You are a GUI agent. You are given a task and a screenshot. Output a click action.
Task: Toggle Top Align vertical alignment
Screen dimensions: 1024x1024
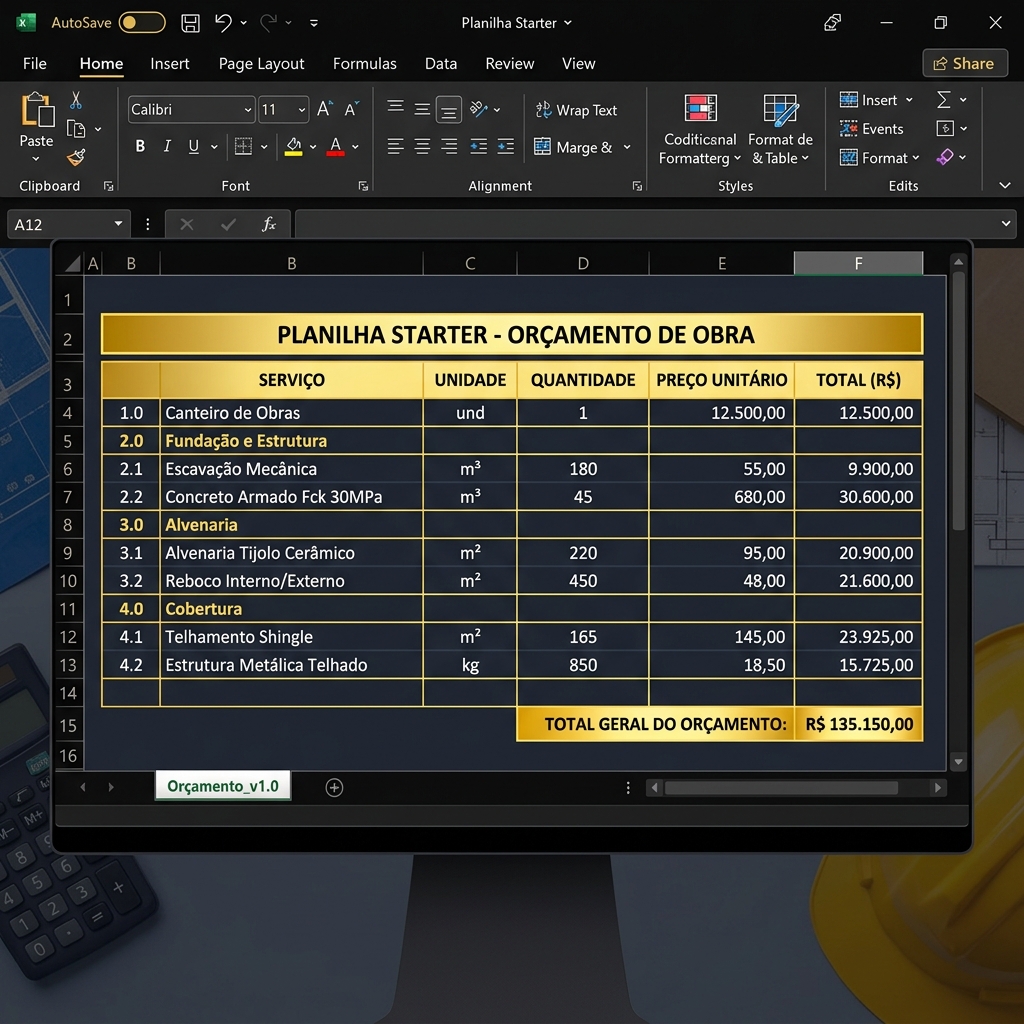pos(395,106)
